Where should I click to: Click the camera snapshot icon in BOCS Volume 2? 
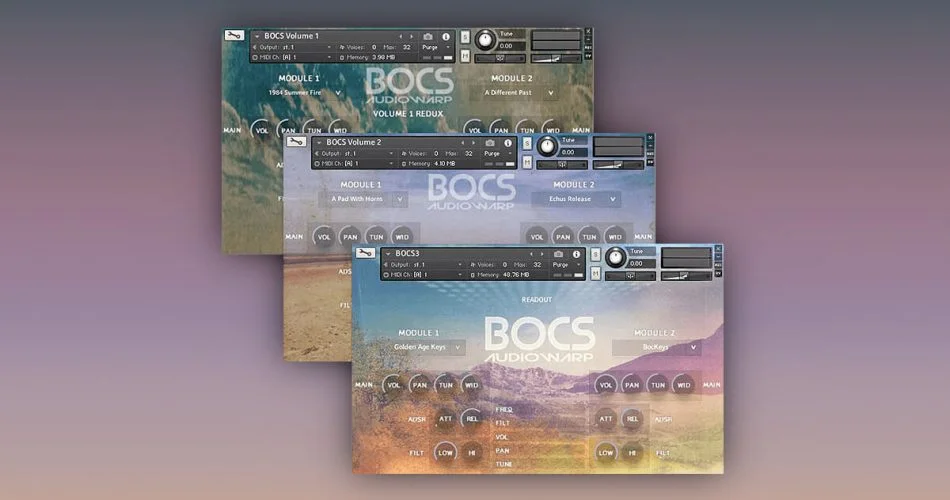(x=490, y=143)
